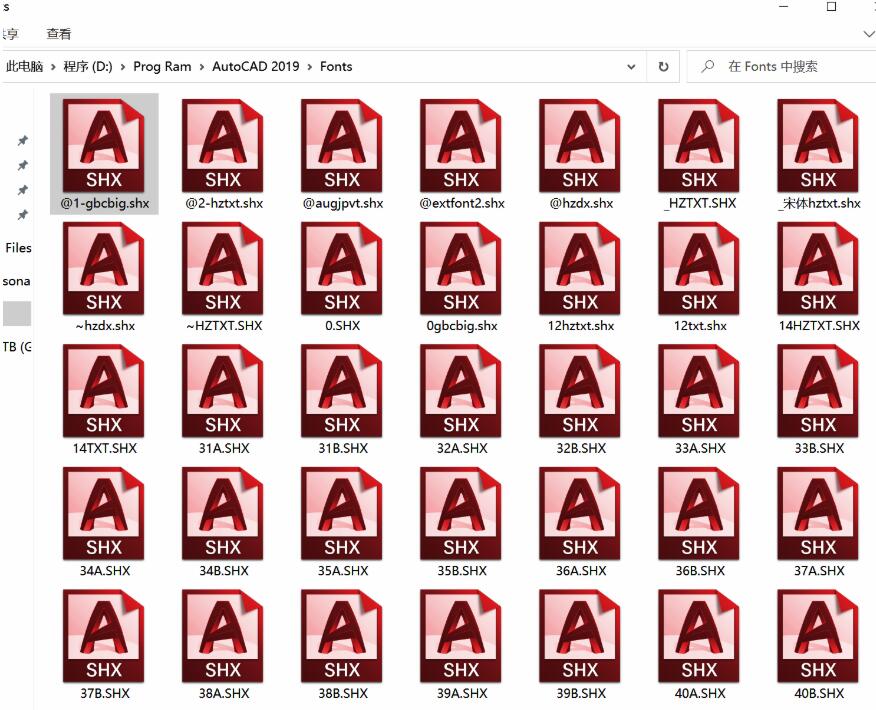Select the @extfont2.shx file icon
Image resolution: width=876 pixels, height=710 pixels.
point(460,146)
